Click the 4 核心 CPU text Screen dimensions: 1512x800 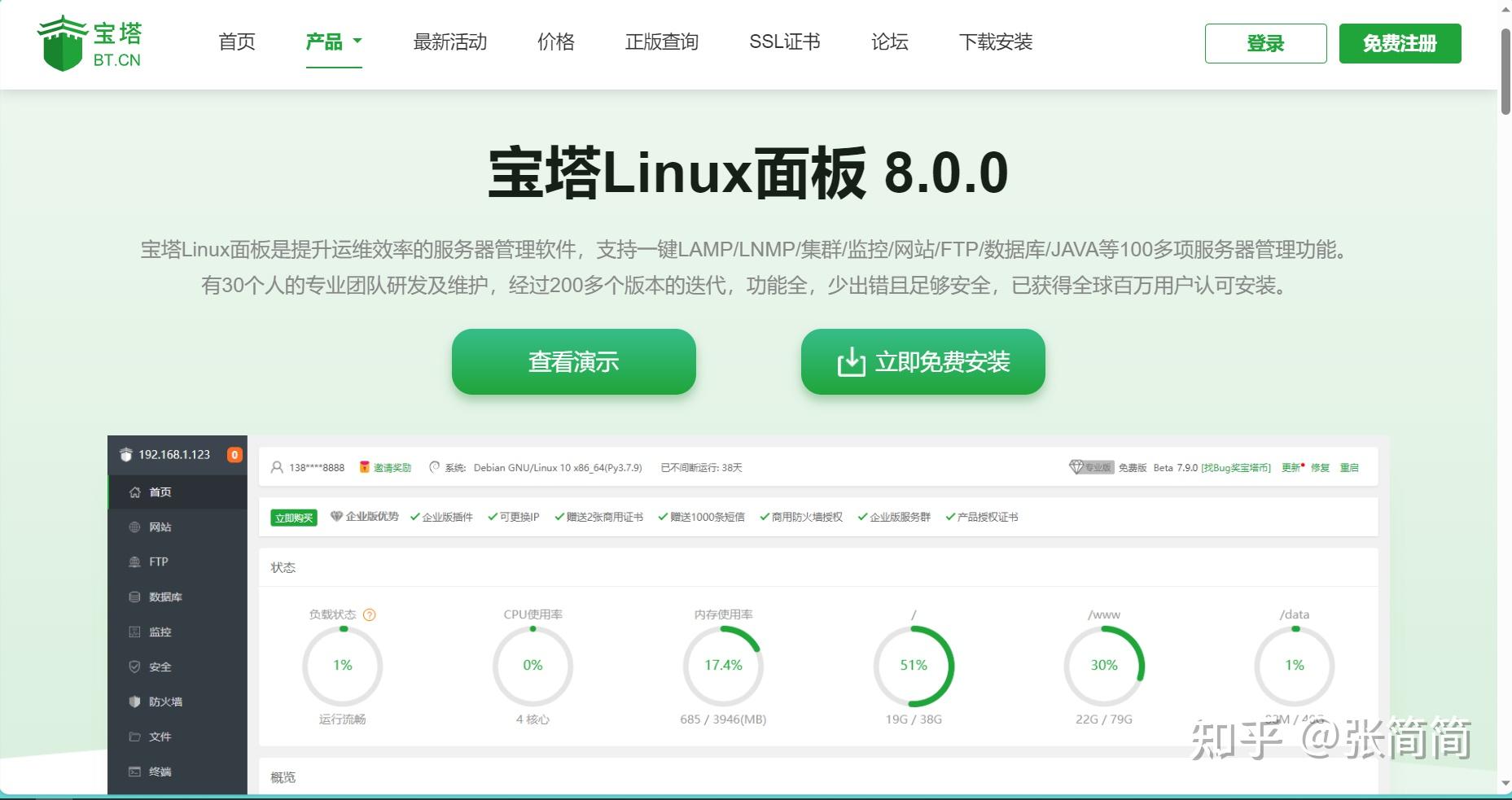pos(532,719)
